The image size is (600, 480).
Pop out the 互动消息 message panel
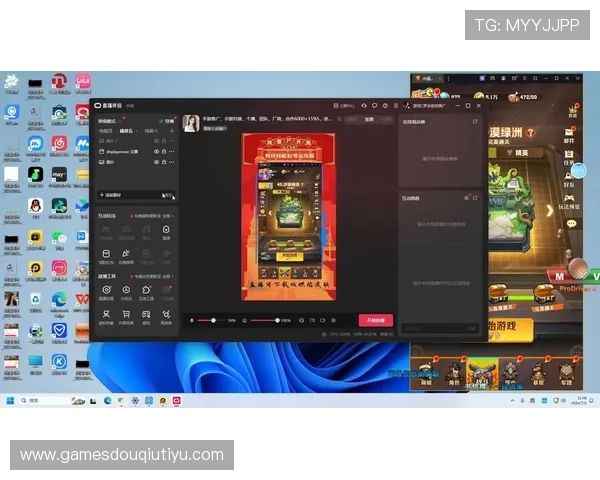coord(475,198)
